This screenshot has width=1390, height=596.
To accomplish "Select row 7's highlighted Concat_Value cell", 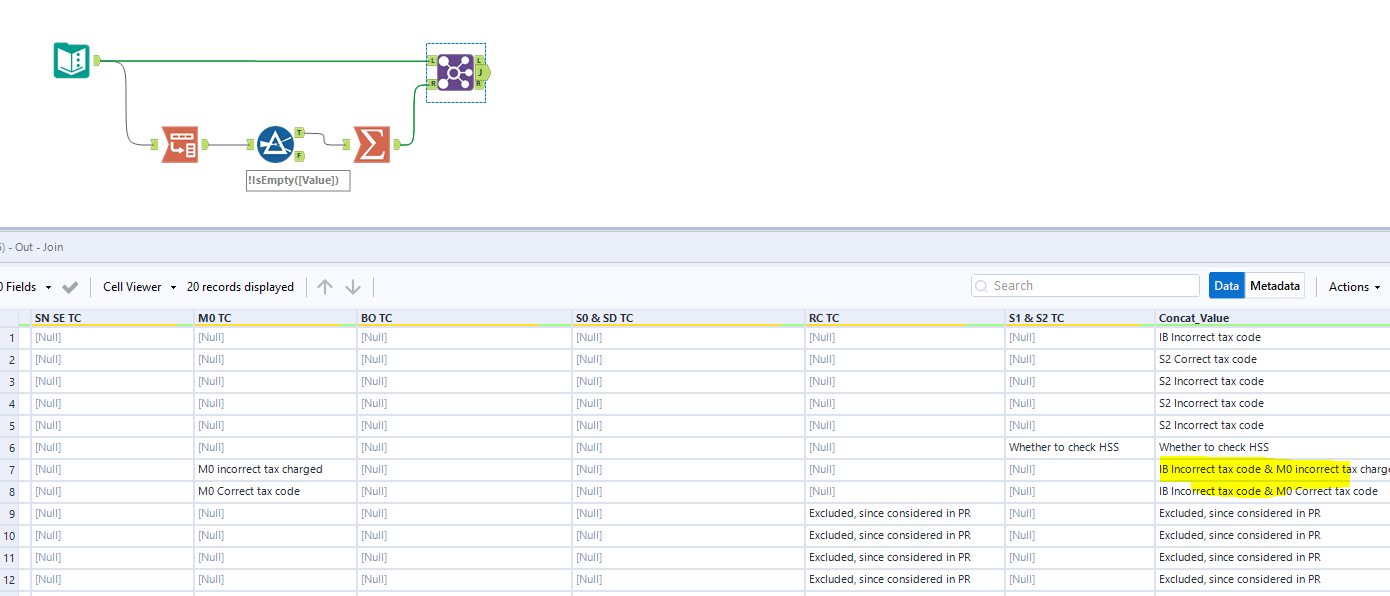I will click(1265, 469).
